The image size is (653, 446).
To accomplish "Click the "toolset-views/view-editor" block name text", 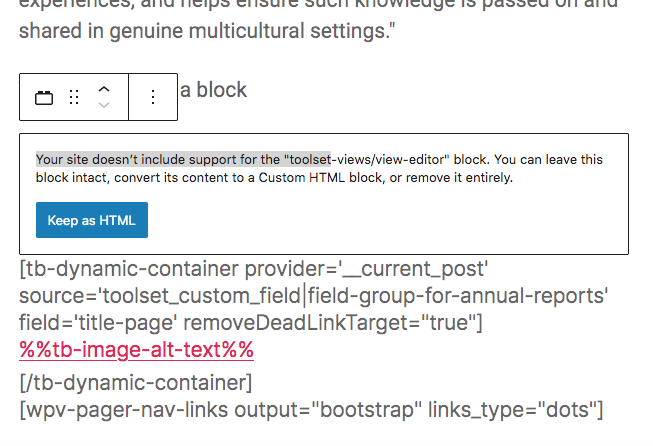I will [x=367, y=159].
